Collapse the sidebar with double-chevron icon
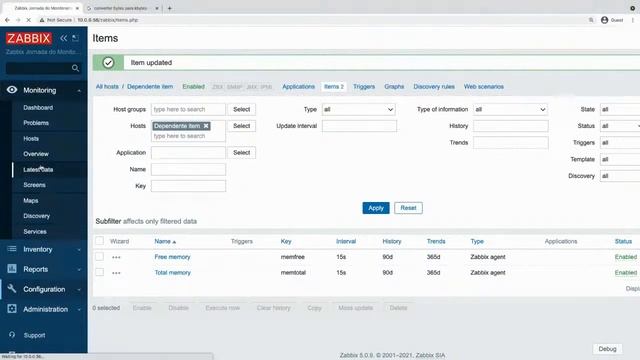This screenshot has width=640, height=360. pyautogui.click(x=64, y=38)
